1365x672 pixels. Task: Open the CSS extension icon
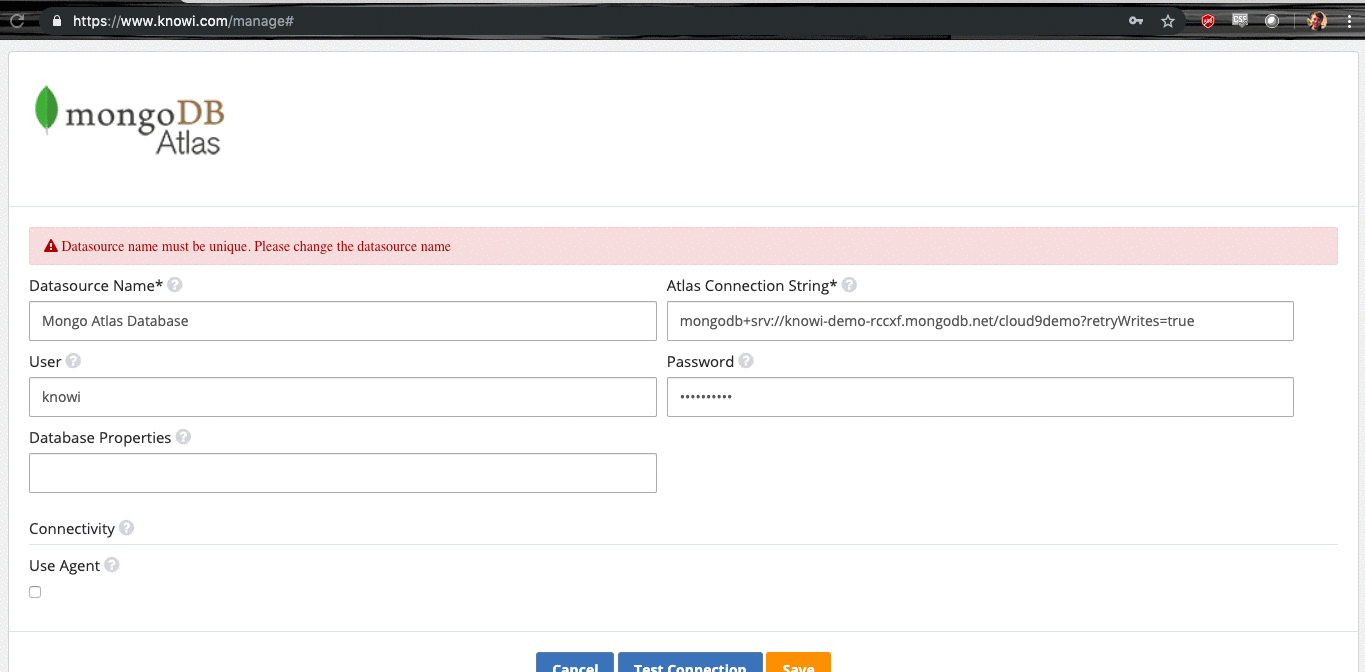coord(1240,20)
